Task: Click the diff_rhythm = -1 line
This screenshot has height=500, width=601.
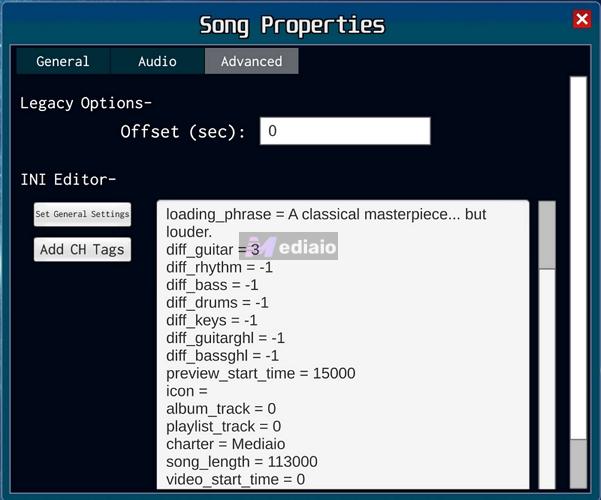Action: (219, 267)
